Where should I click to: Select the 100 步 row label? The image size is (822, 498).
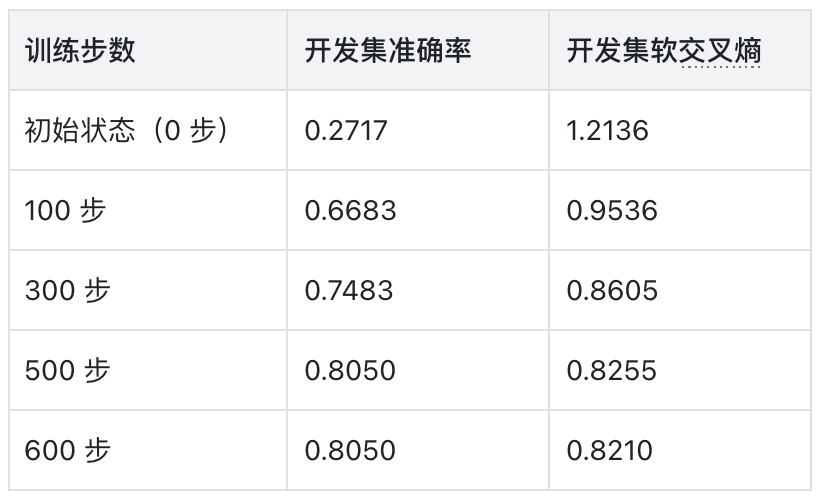66,210
